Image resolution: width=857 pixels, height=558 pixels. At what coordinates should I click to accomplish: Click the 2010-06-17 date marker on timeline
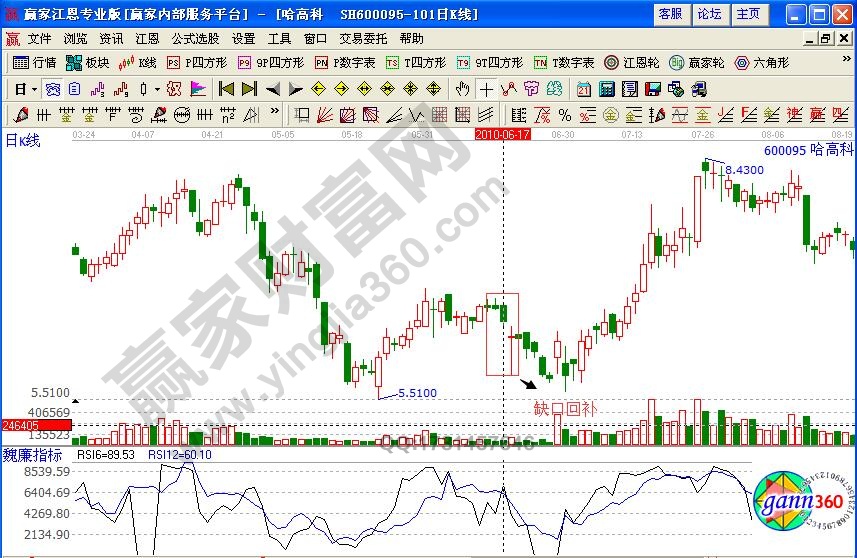(x=502, y=133)
